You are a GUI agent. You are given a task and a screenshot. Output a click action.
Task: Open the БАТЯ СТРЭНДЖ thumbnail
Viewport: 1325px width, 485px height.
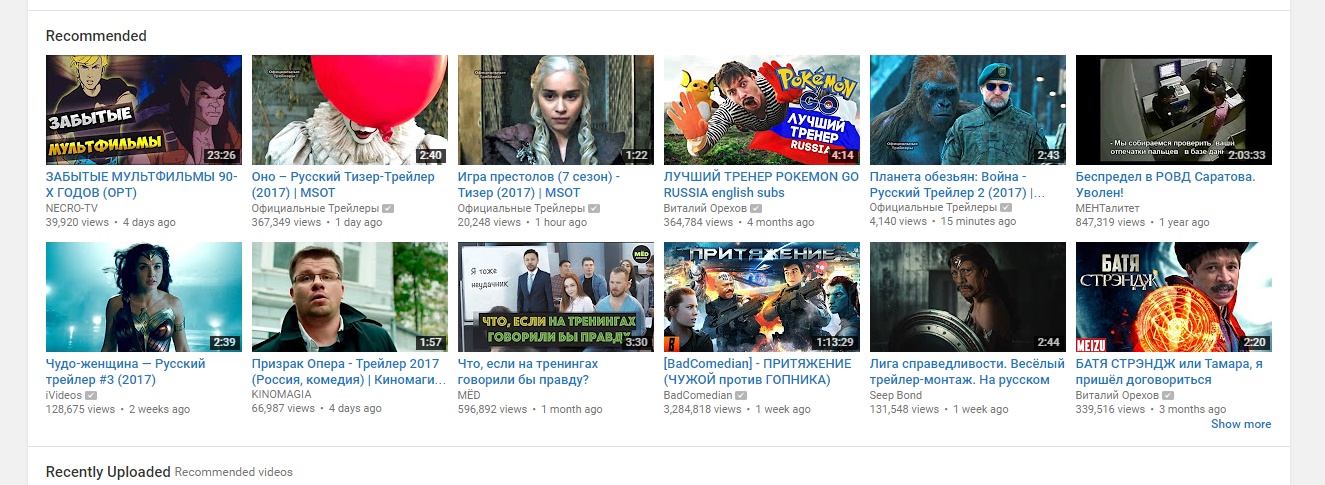(x=1174, y=297)
